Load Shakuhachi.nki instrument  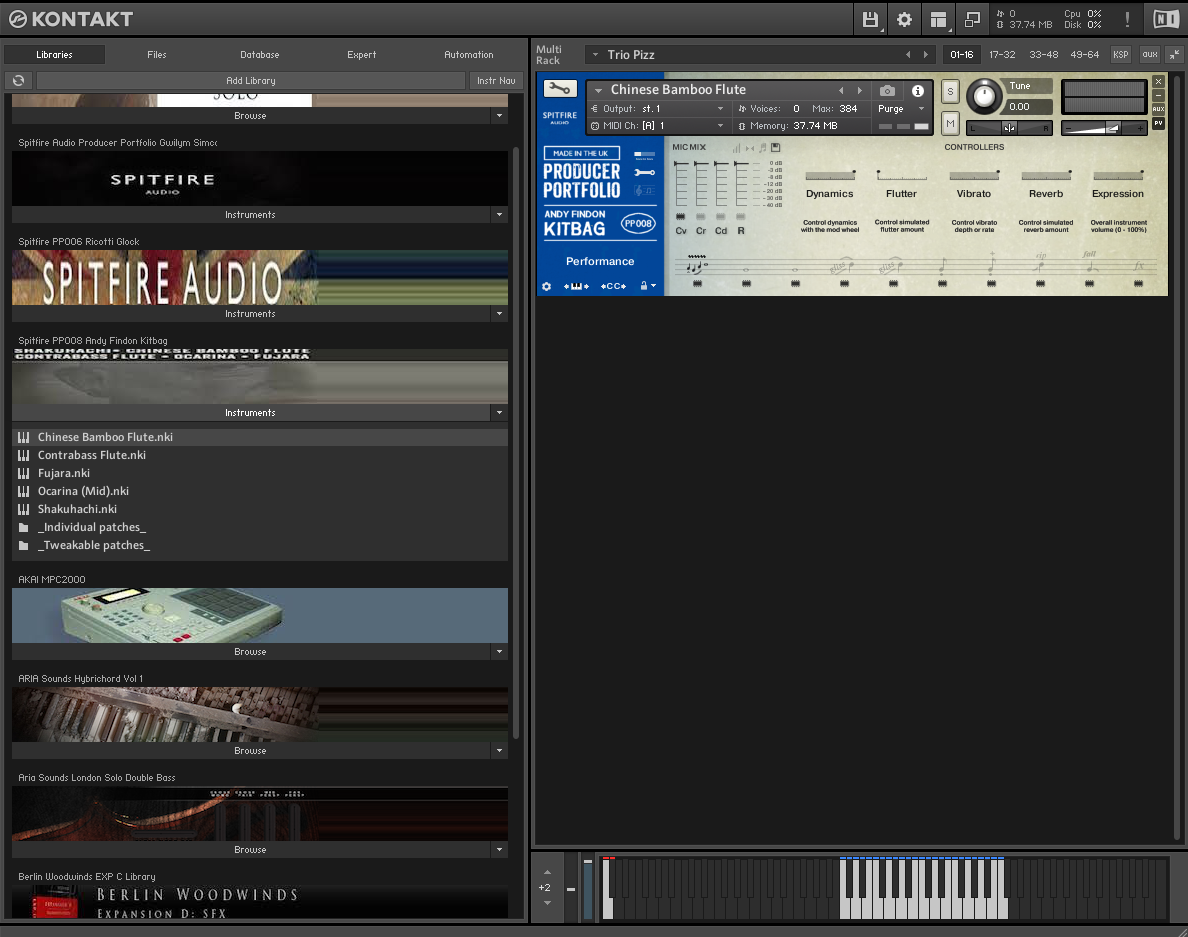tap(77, 509)
